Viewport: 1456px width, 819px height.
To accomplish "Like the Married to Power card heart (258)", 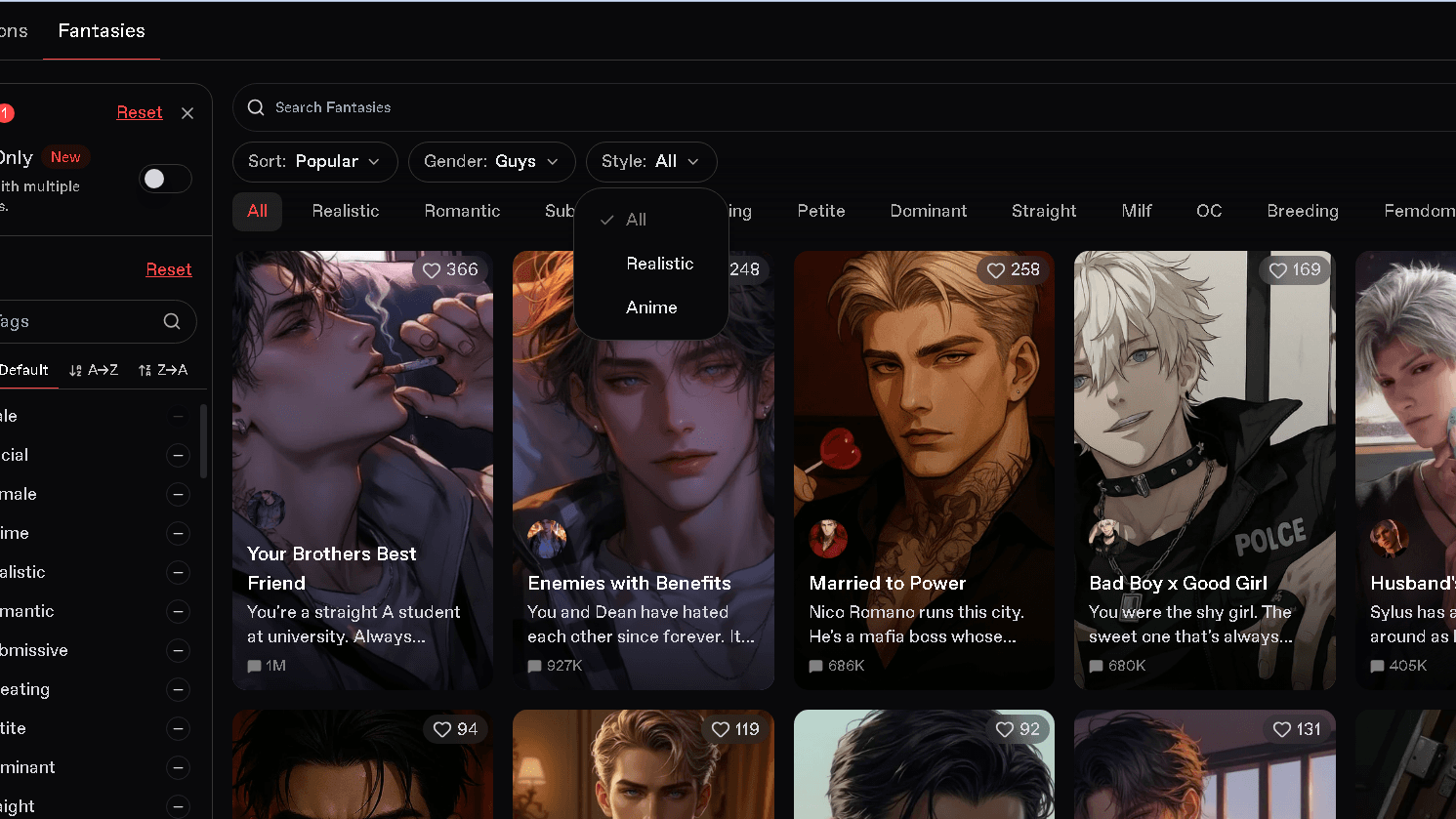I will point(996,269).
